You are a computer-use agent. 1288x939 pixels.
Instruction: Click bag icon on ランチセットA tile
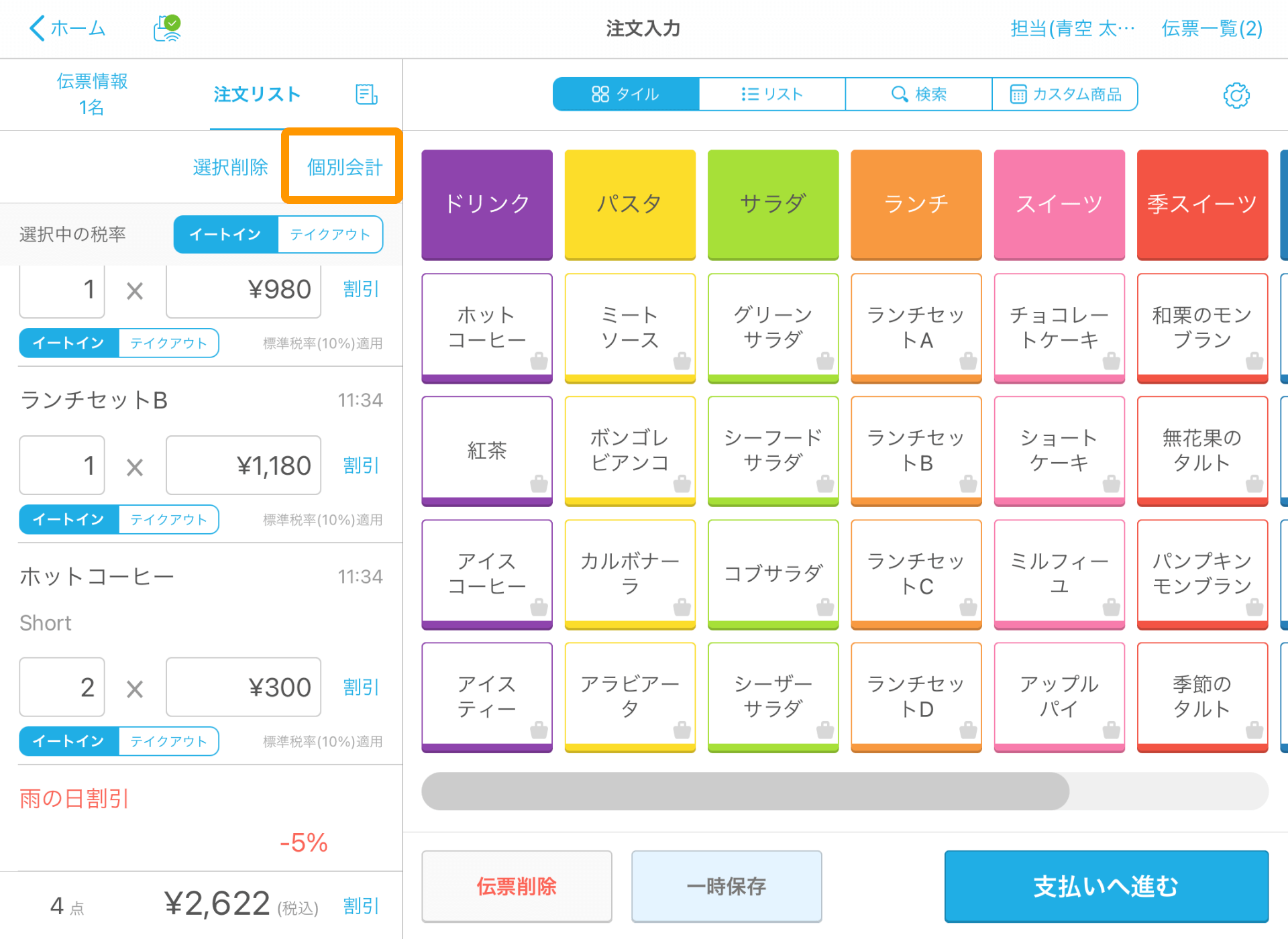tap(968, 361)
